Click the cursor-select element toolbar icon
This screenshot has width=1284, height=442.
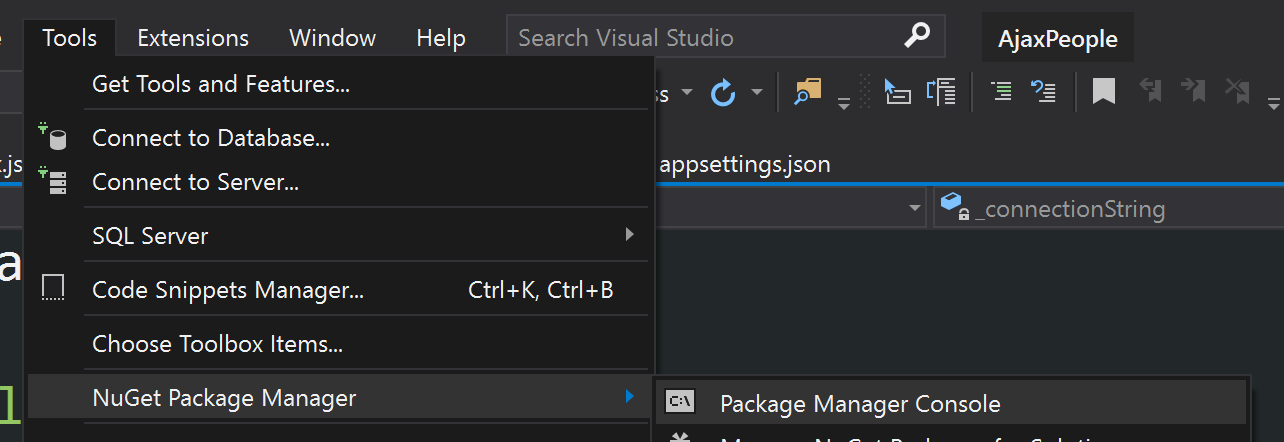point(897,92)
